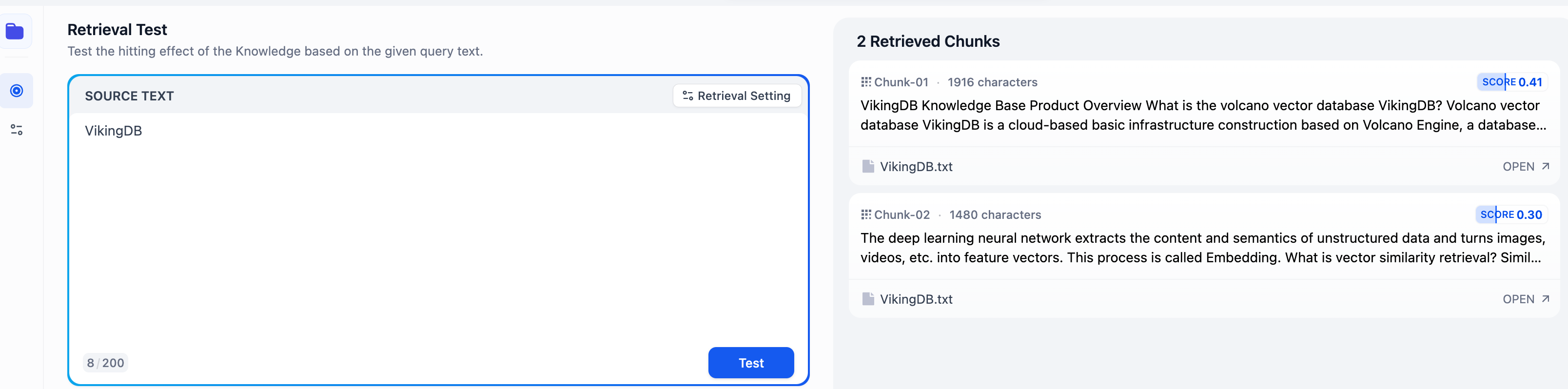1568x389 pixels.
Task: Click the Chunk-02 title label
Action: (902, 215)
